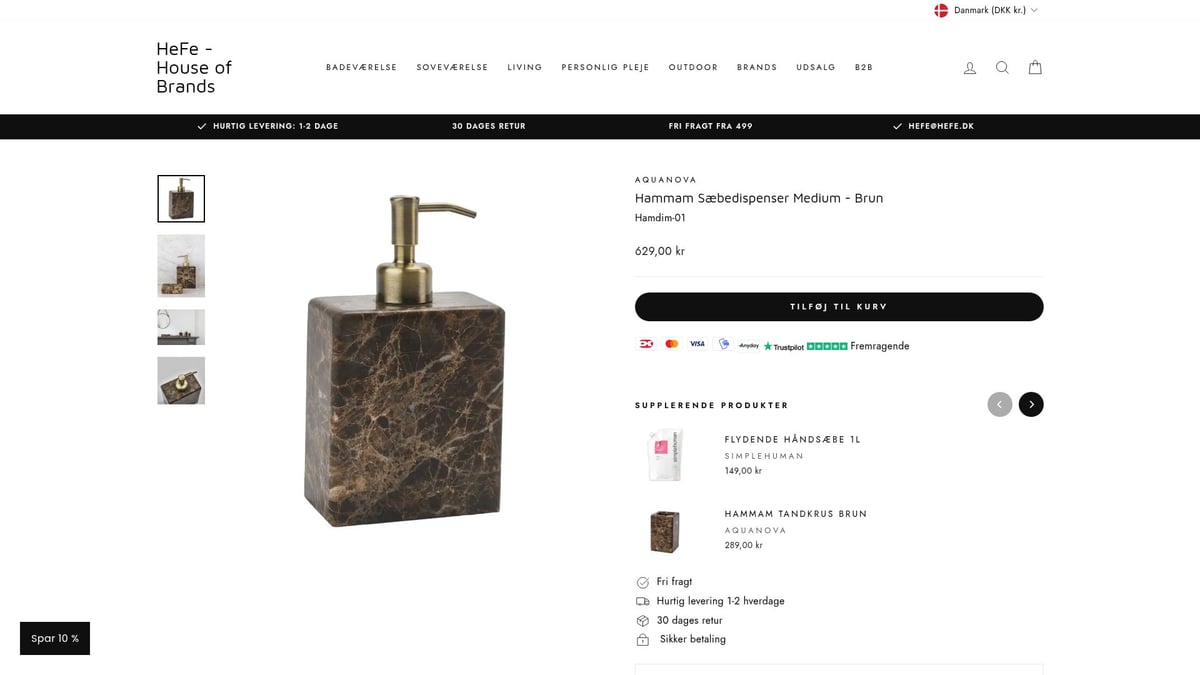Open the account login icon

click(969, 68)
